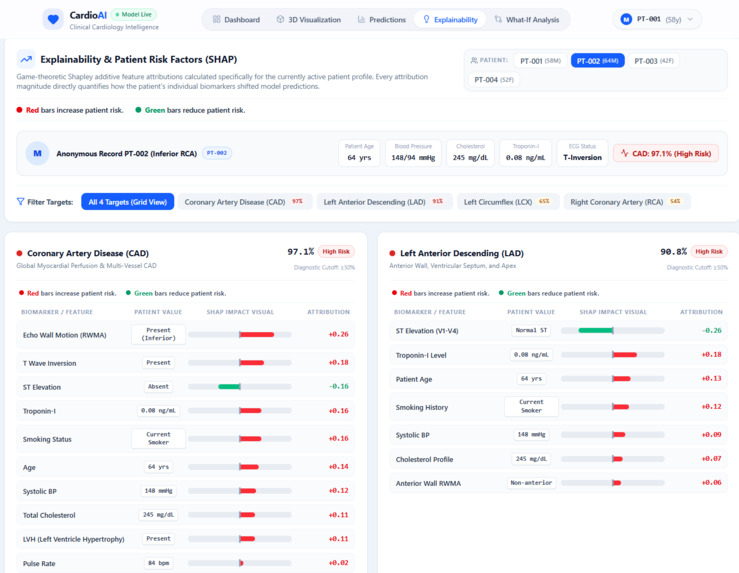Click the CardioAI heart logo icon

[53, 19]
